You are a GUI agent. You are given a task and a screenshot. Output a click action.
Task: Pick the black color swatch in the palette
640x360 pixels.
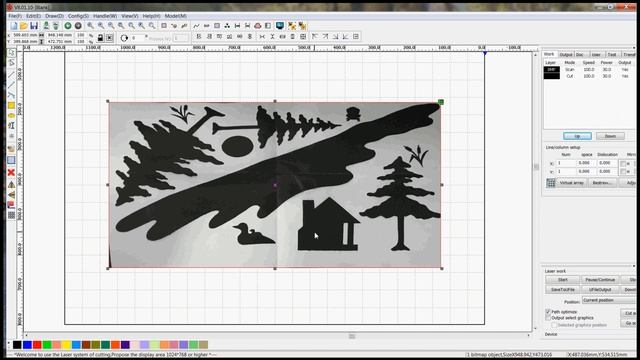[17, 345]
